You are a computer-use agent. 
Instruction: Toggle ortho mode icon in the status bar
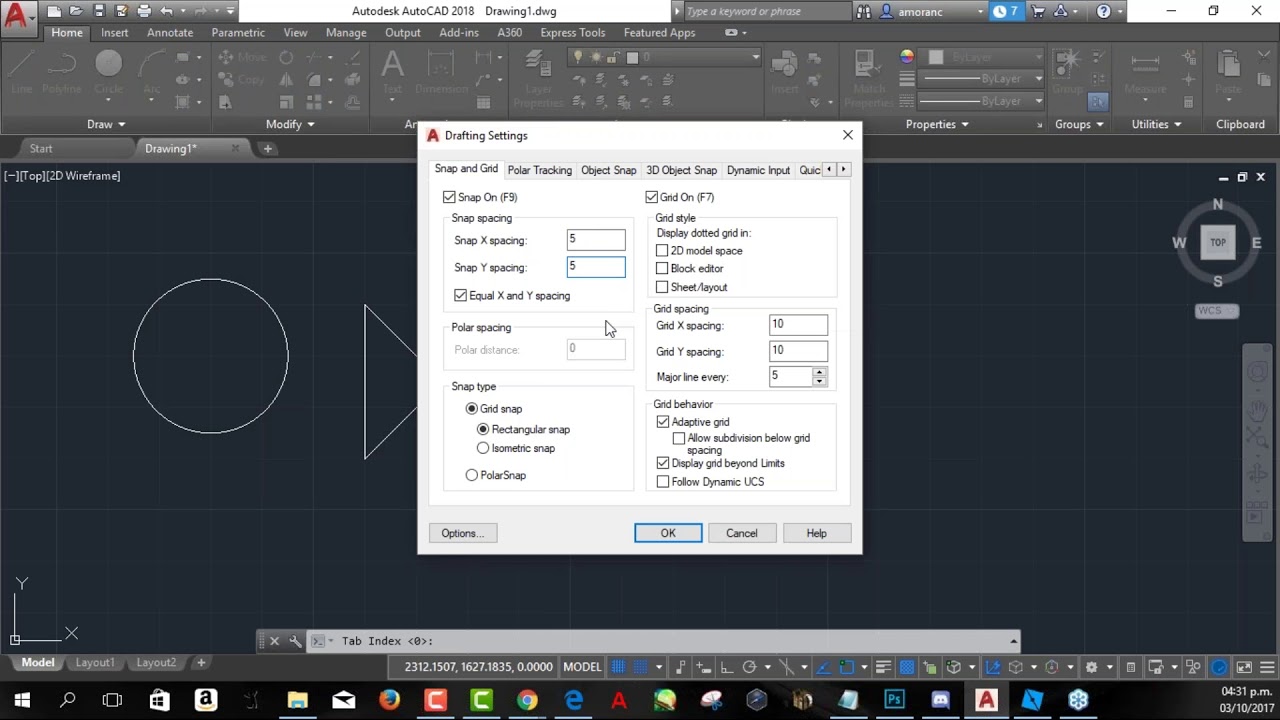726,667
